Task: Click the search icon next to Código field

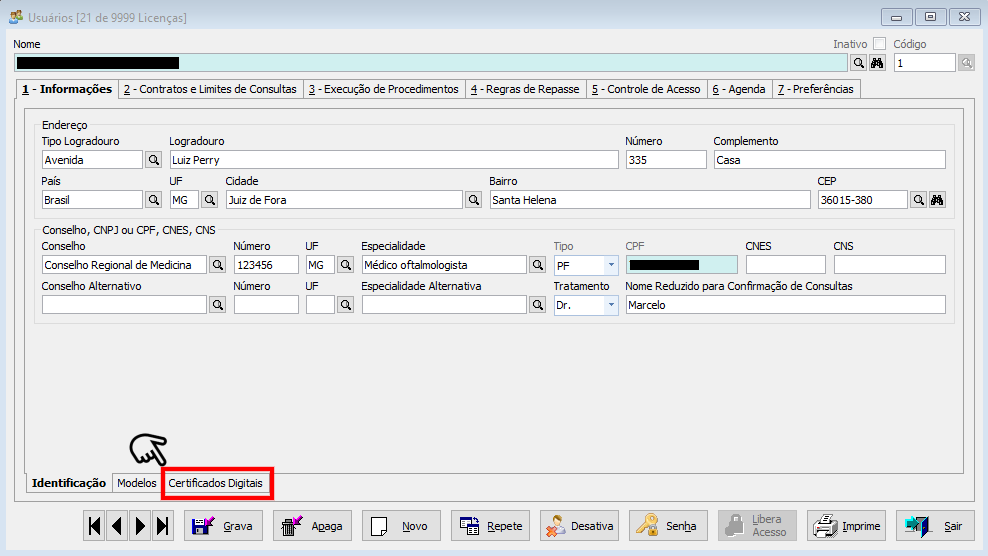Action: click(x=967, y=63)
